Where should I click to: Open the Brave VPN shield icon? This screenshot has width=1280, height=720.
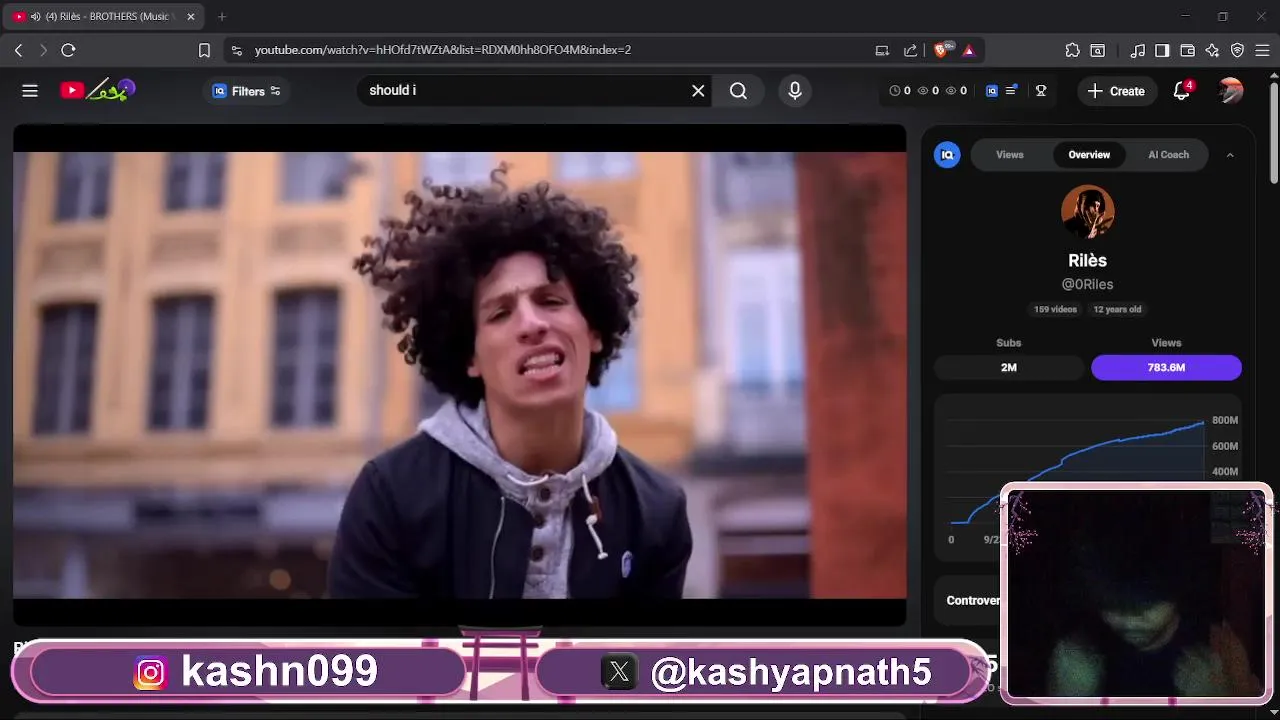1237,50
